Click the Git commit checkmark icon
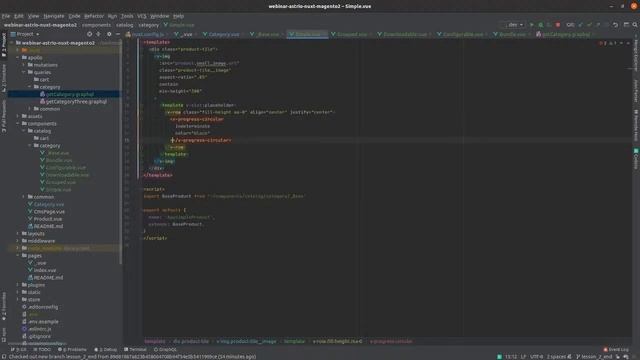The height and width of the screenshot is (360, 640). point(589,25)
